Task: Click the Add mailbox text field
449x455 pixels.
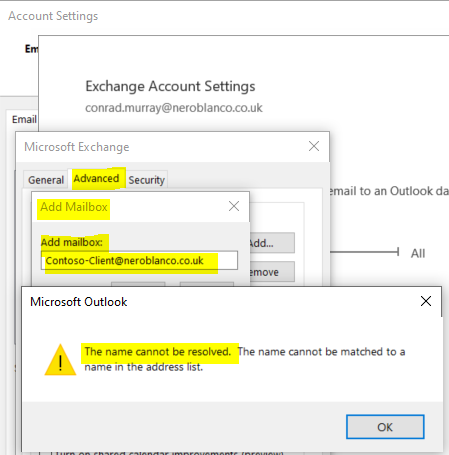Action: click(139, 260)
